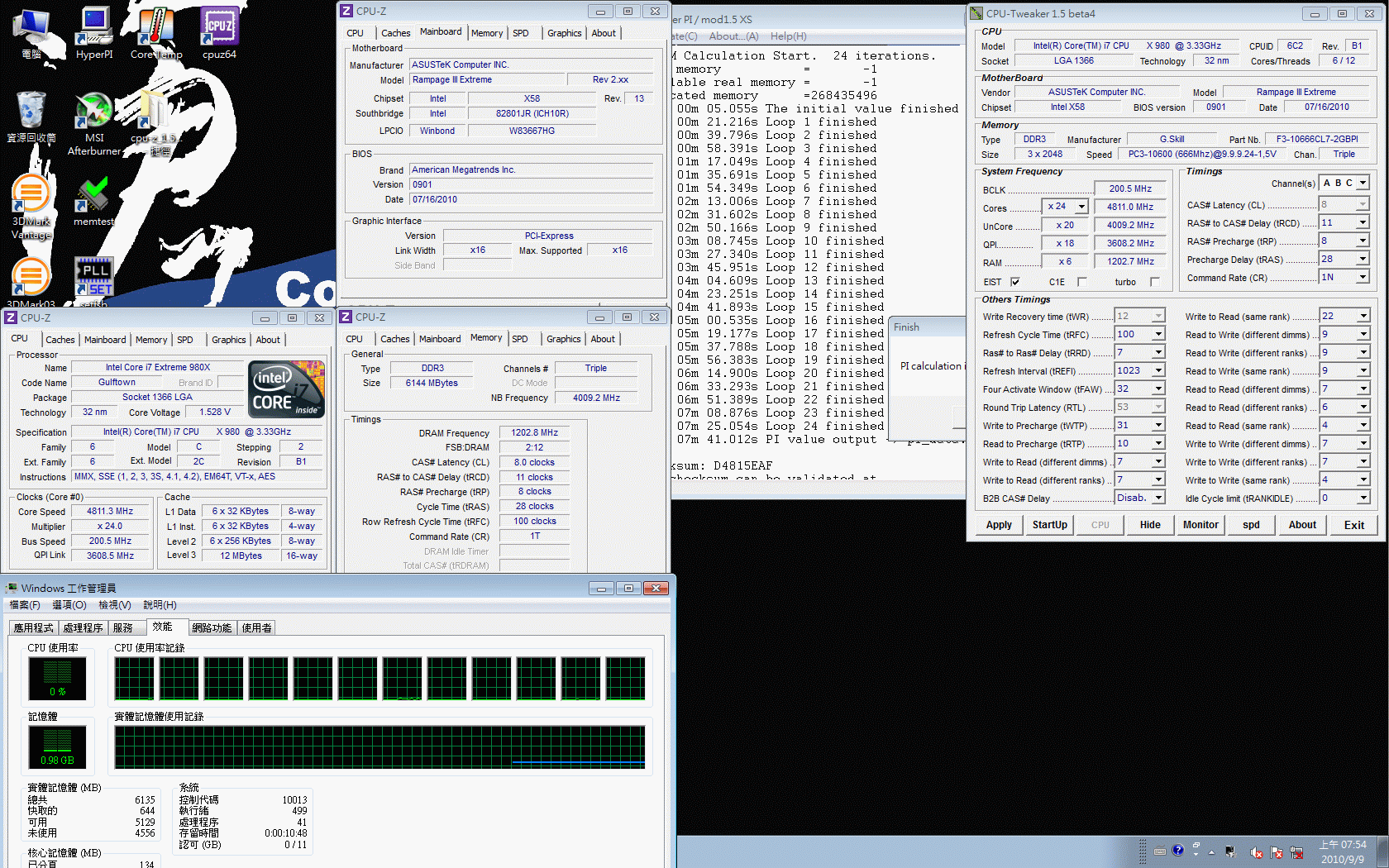Click the Show Desktop strip at taskbar end

tap(1382, 852)
